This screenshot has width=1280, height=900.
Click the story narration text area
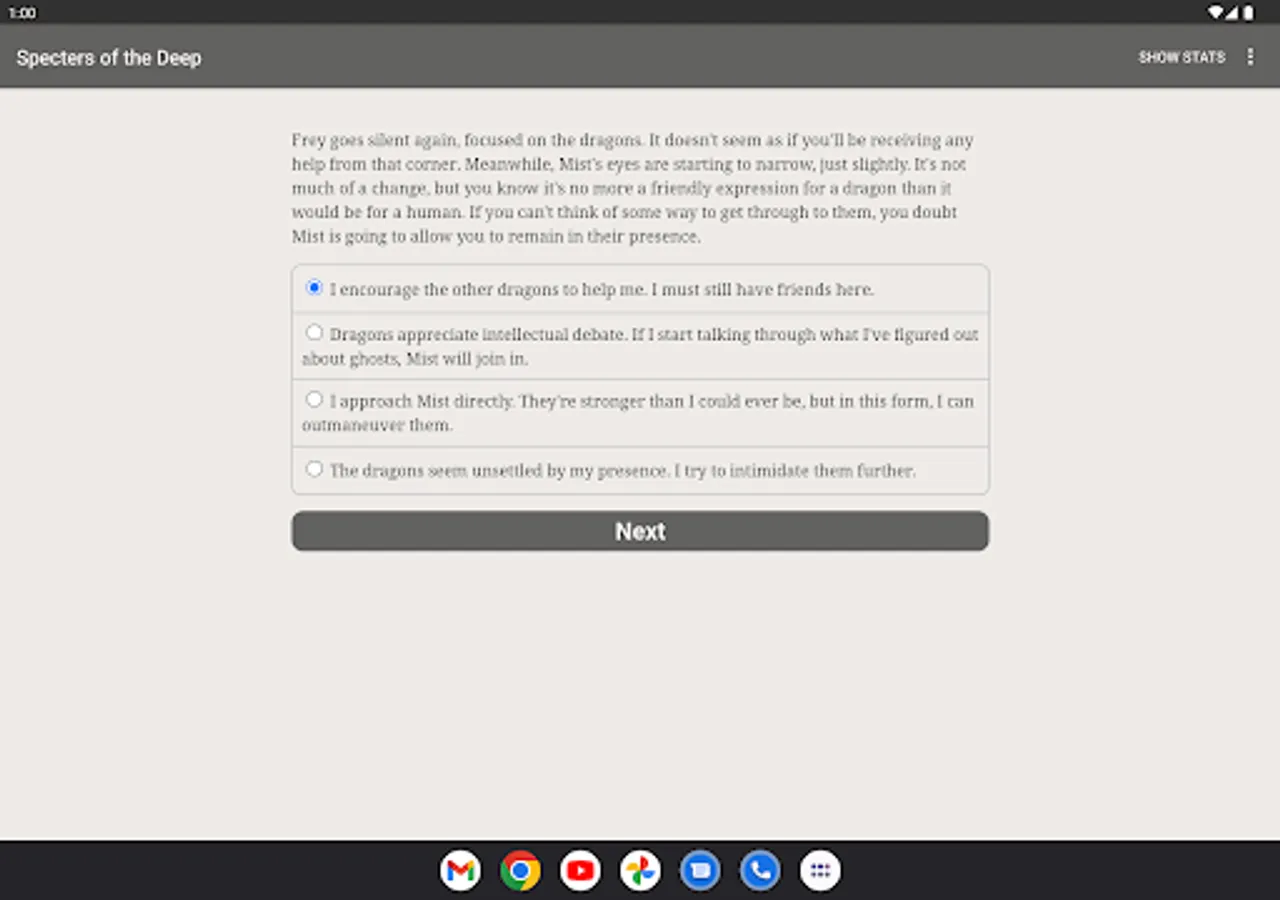pos(632,188)
